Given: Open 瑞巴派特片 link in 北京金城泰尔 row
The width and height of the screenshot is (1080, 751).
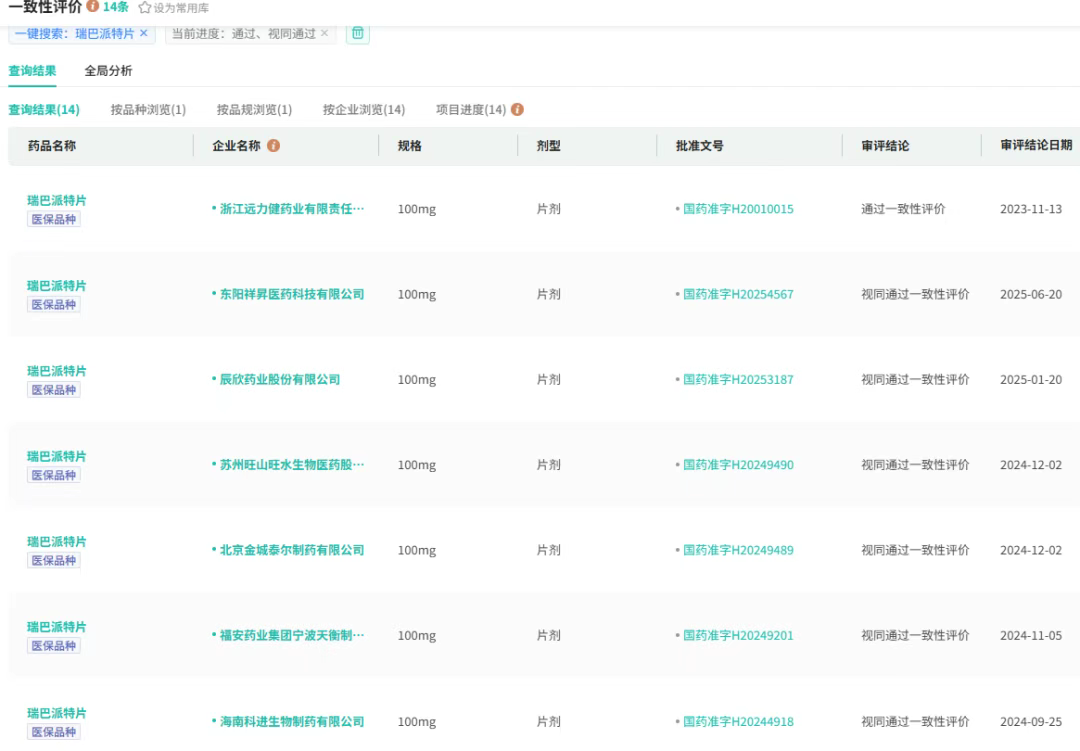Looking at the screenshot, I should click(56, 542).
